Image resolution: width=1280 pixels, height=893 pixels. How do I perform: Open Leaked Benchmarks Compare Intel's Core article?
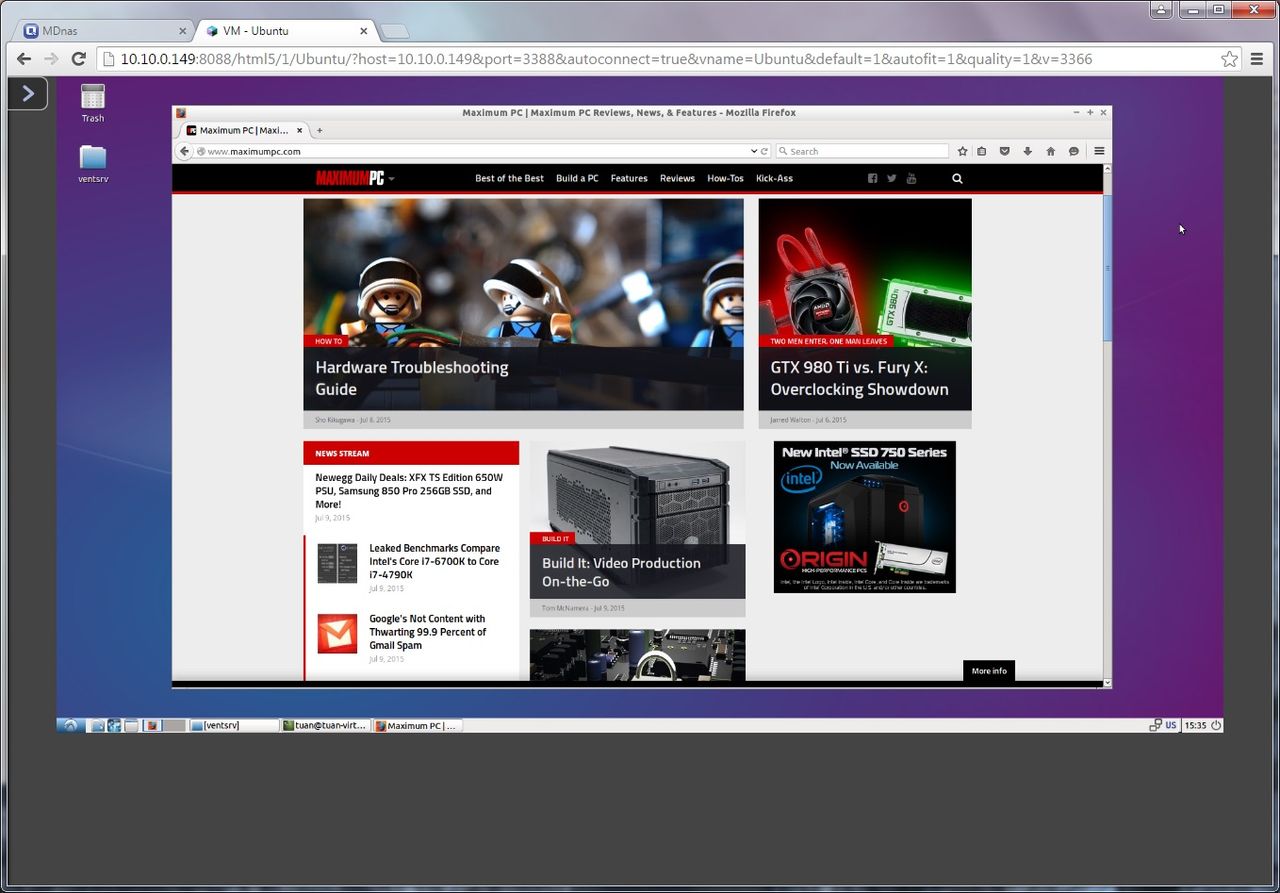pos(434,561)
